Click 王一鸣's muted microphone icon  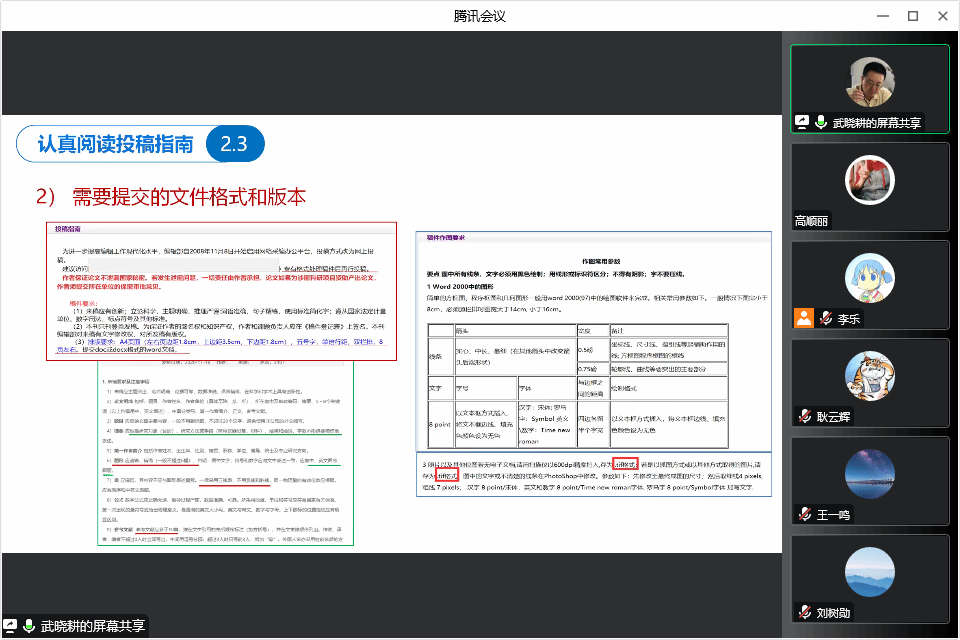(x=804, y=513)
